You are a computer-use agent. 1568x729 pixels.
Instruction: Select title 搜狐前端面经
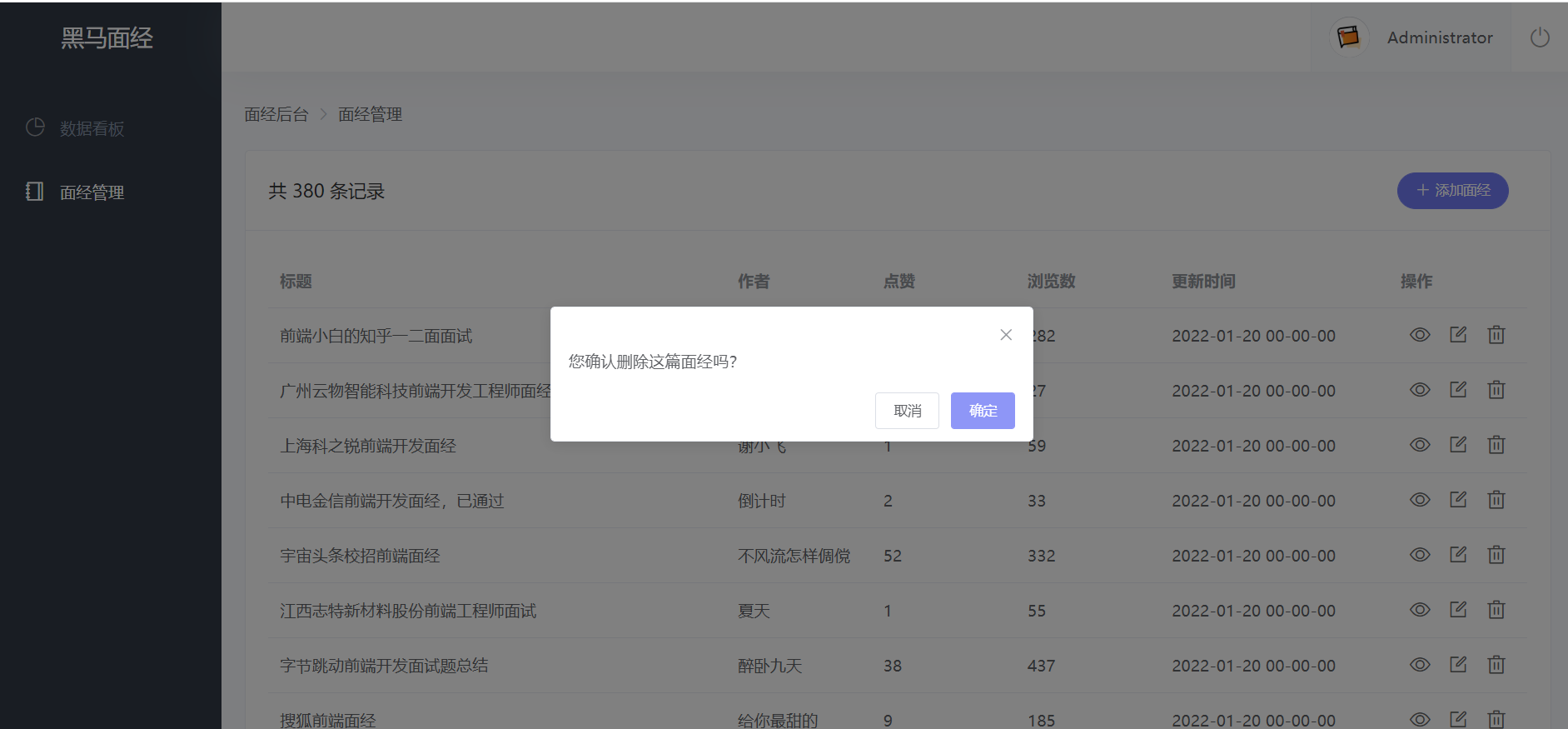coord(328,721)
